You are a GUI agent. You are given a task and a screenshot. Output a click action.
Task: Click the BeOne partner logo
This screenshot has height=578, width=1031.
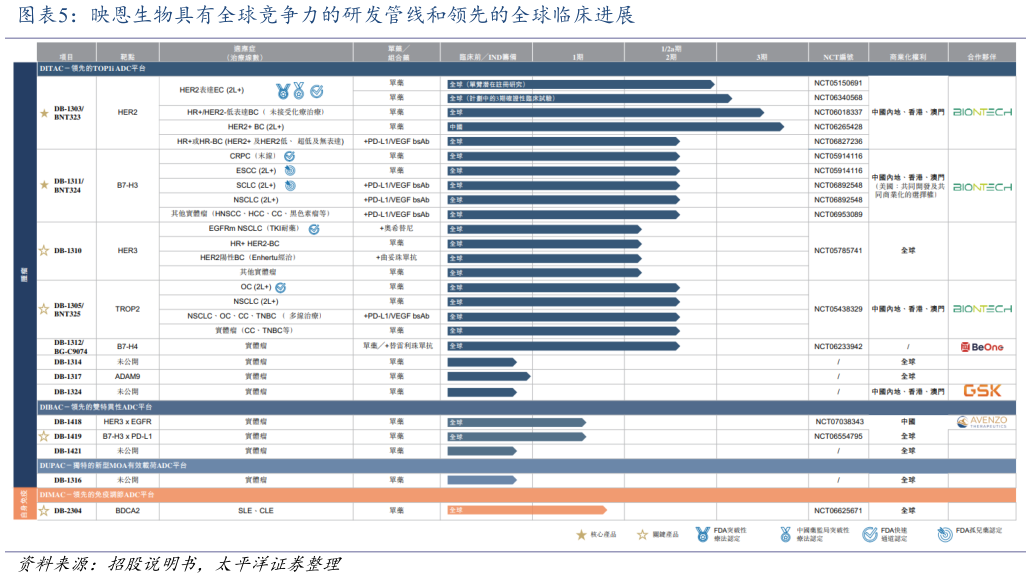click(x=980, y=347)
